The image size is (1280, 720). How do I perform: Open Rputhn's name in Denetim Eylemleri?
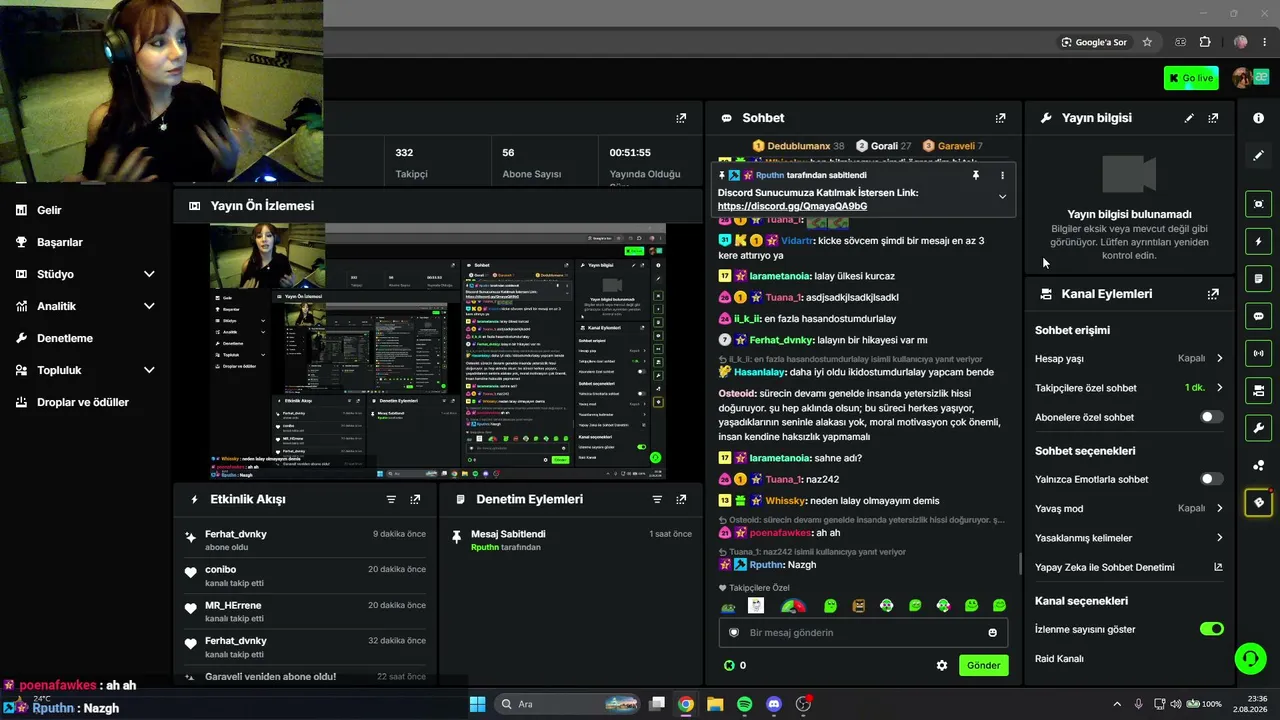click(485, 547)
